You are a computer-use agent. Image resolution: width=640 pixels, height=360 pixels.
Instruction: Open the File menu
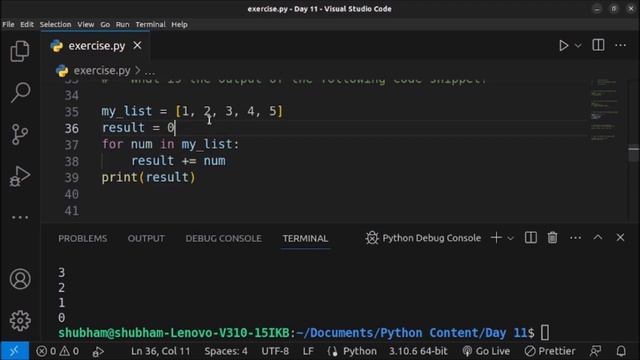coord(8,24)
